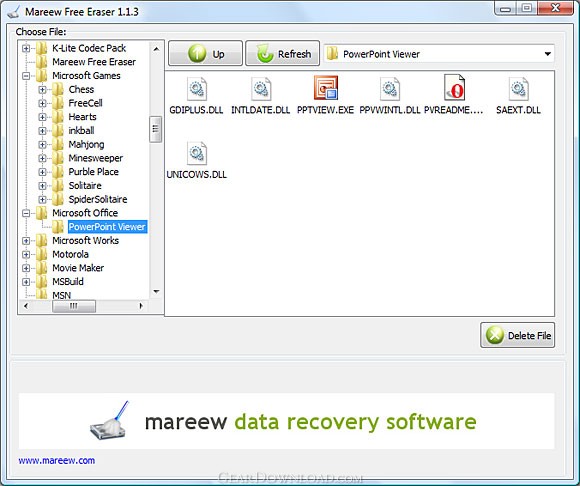Click the Hearts folder icon
This screenshot has height=486, width=580.
(x=58, y=117)
